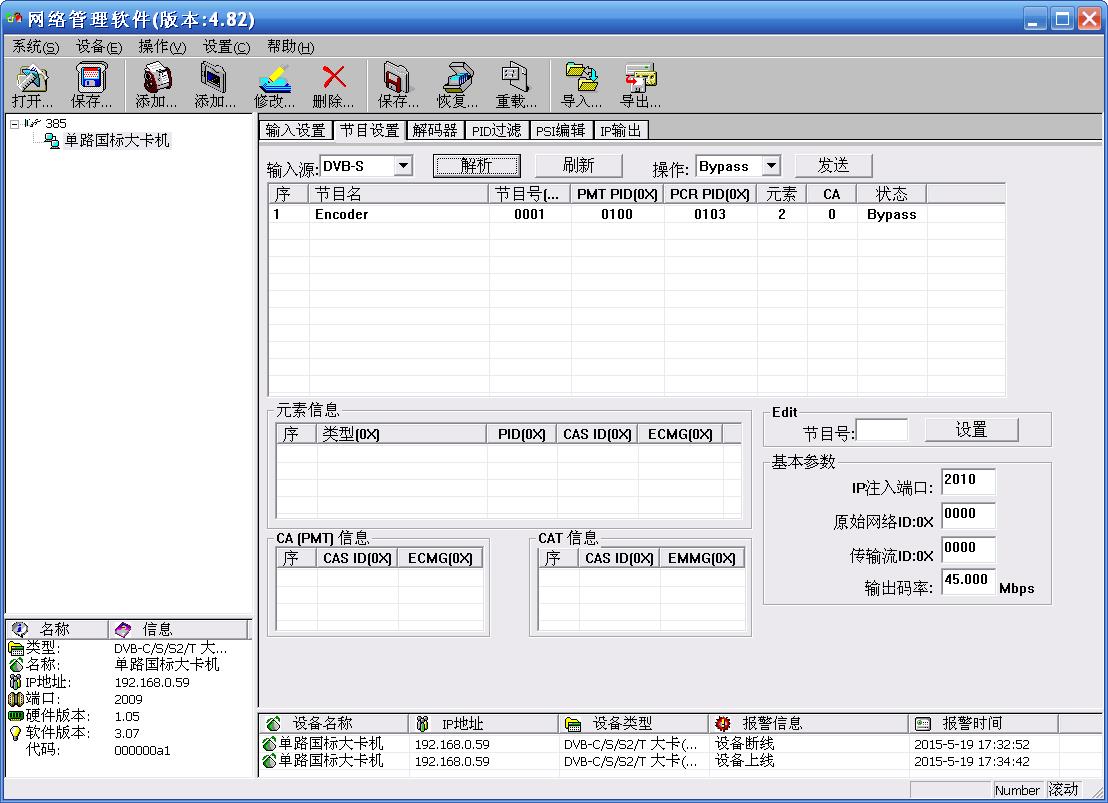
Task: Click the 报警信息 red alarm header icon
Action: click(x=722, y=723)
